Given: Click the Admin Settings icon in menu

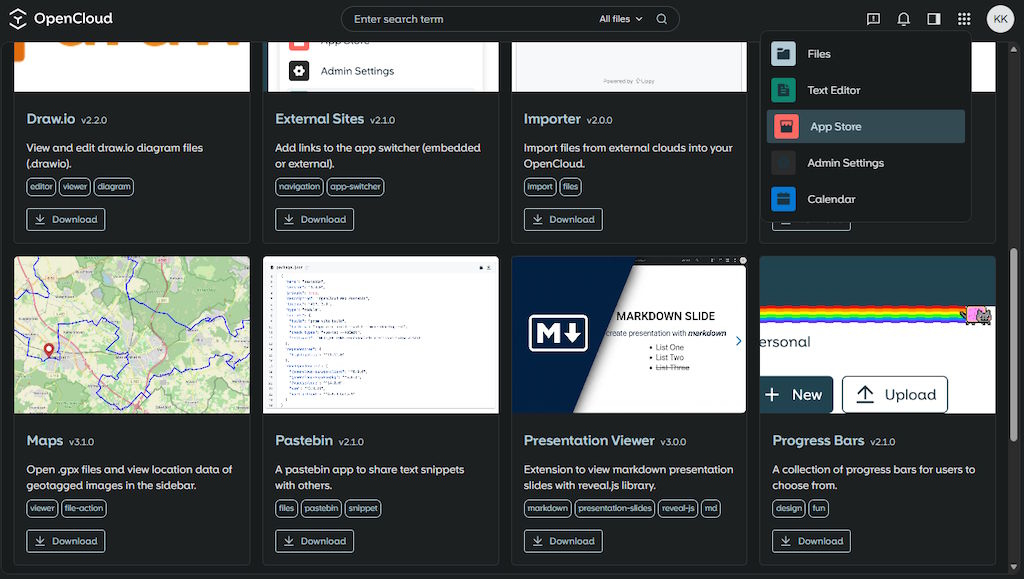Looking at the screenshot, I should tap(784, 163).
